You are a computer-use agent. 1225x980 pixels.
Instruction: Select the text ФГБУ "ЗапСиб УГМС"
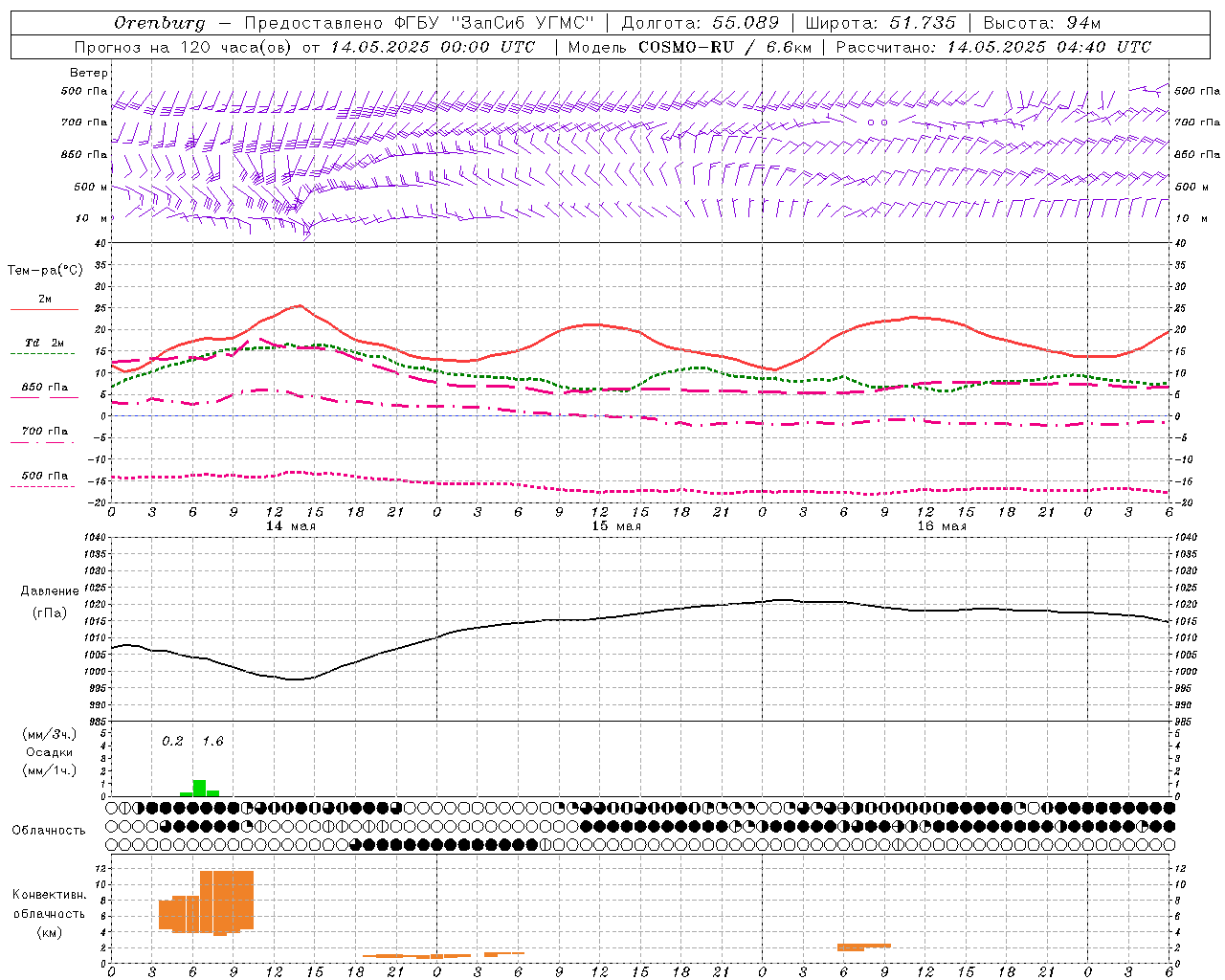pos(494,23)
